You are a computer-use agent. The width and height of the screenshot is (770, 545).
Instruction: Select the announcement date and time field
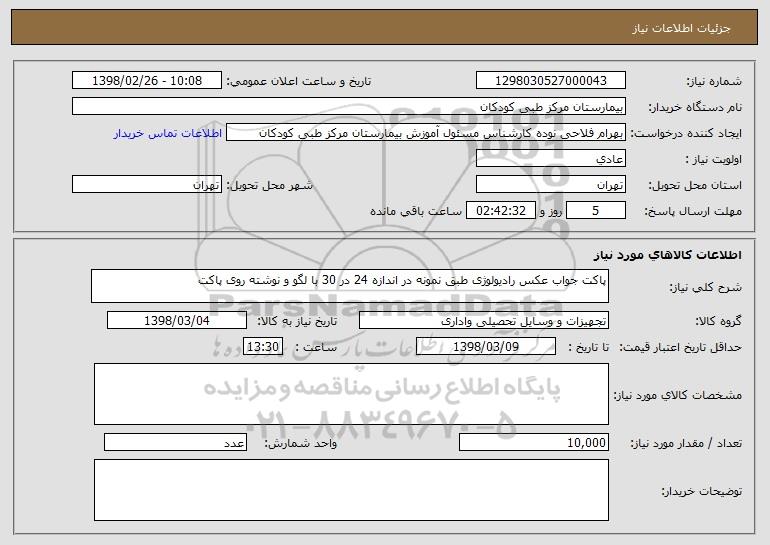click(147, 81)
